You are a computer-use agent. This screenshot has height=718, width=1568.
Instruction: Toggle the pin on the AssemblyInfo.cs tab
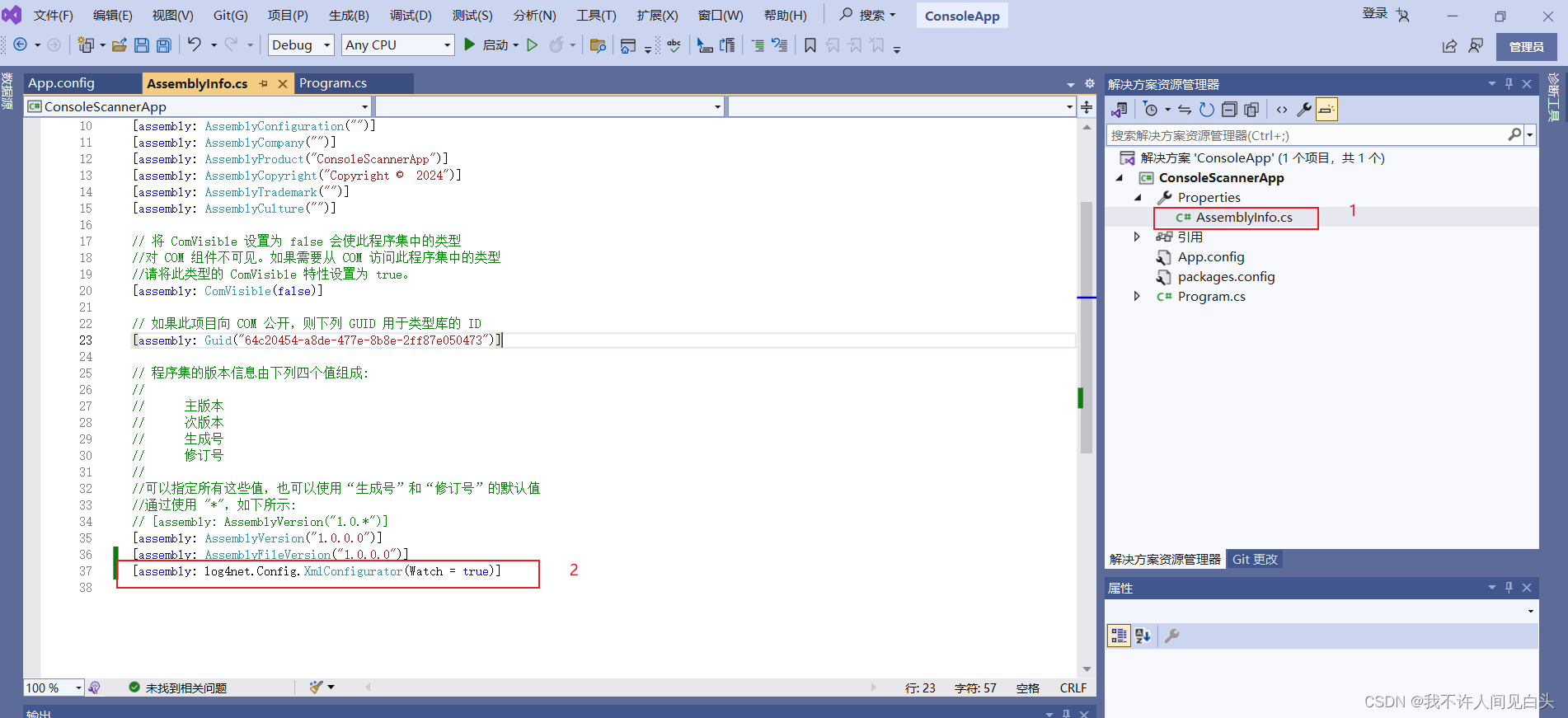point(264,83)
